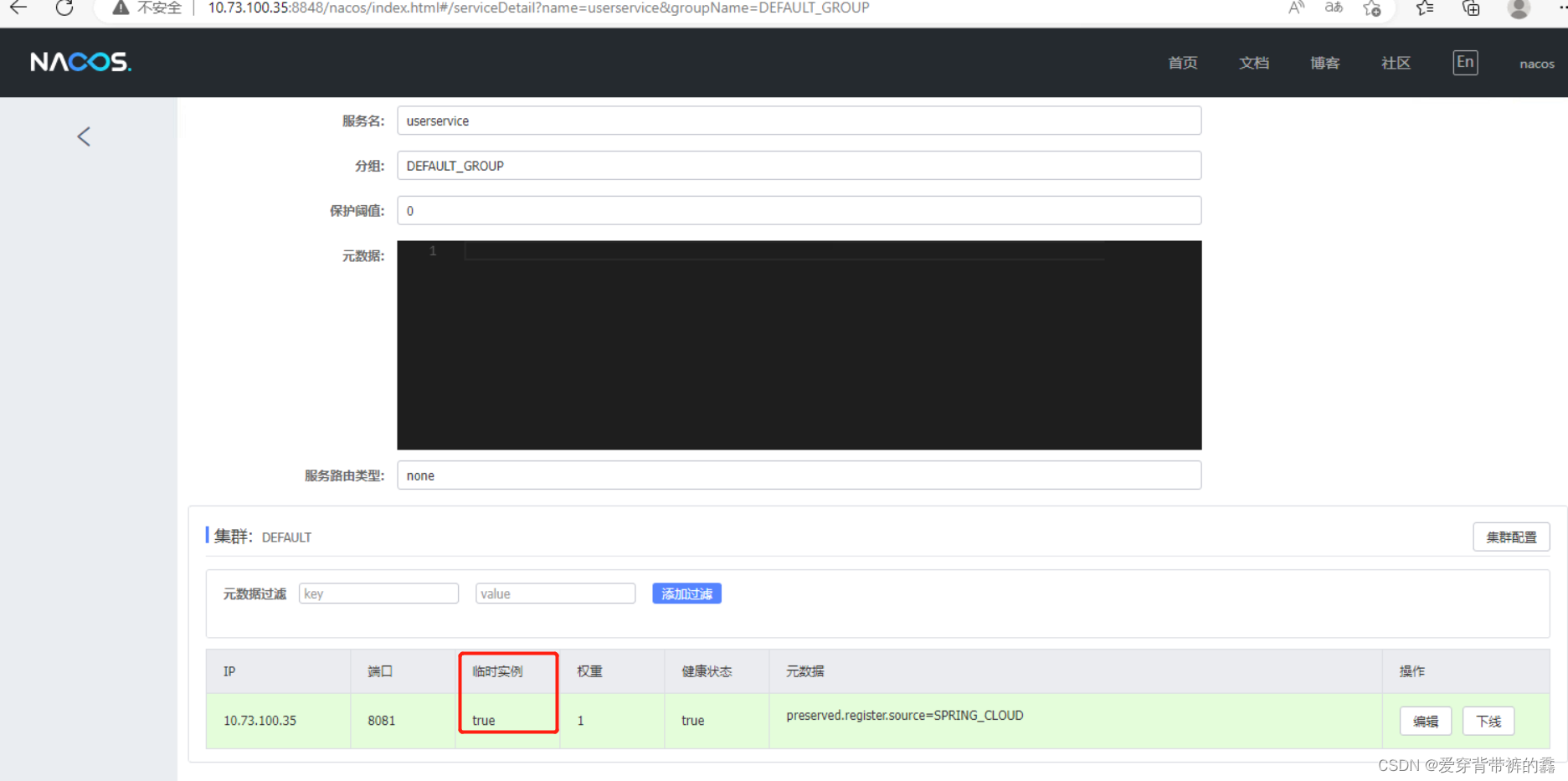This screenshot has width=1568, height=781.
Task: Open the 社区 navigation item
Action: (x=1396, y=63)
